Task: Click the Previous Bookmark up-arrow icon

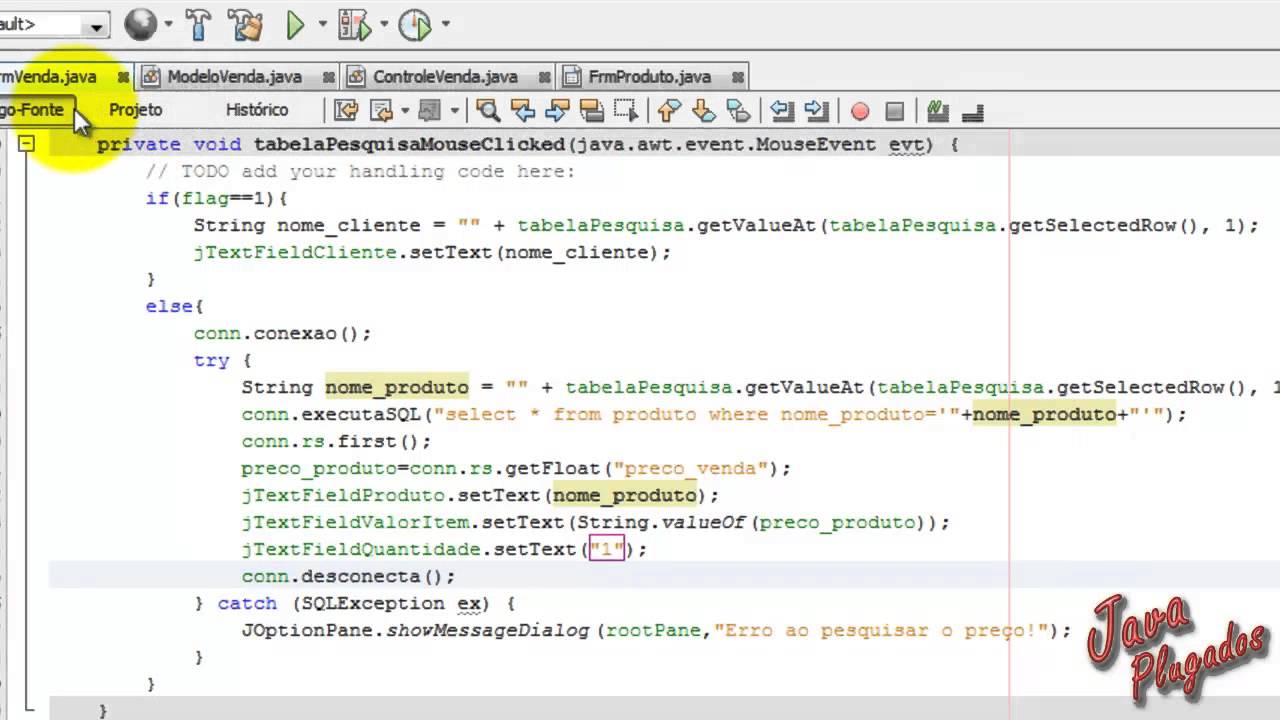Action: 669,110
